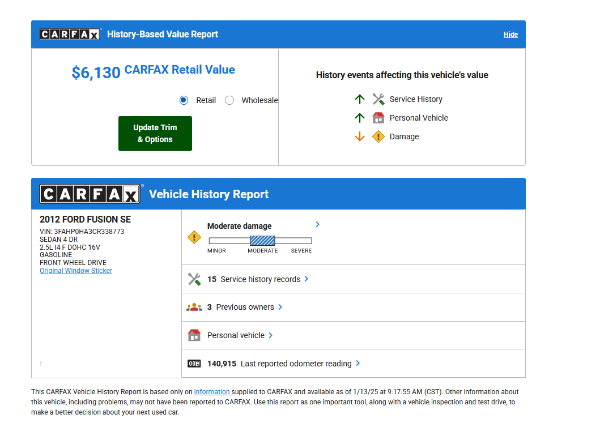Click the yellow warning diamond next to Damage
Viewport: 600px width, 427px height.
pos(378,137)
